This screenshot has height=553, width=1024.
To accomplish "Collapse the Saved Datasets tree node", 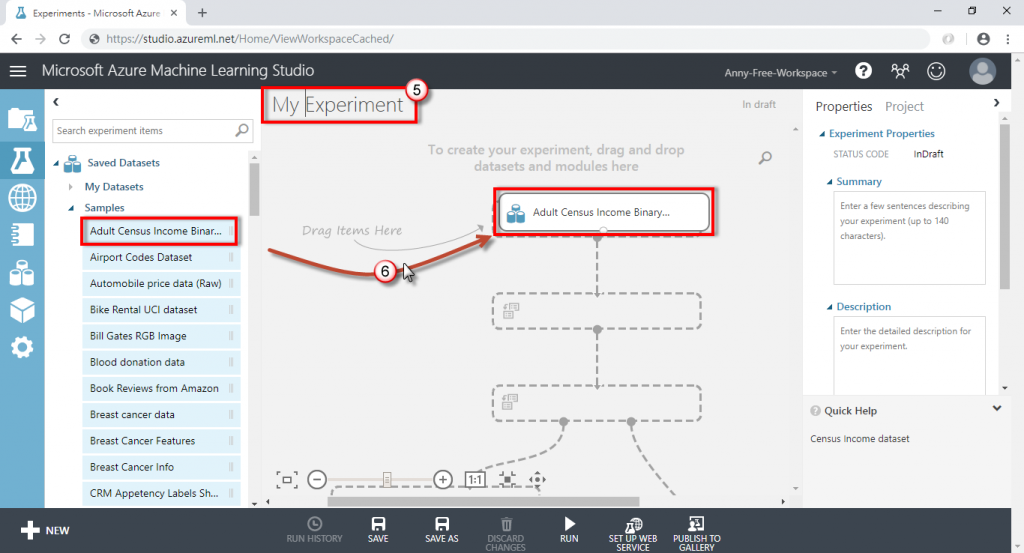I will (56, 163).
